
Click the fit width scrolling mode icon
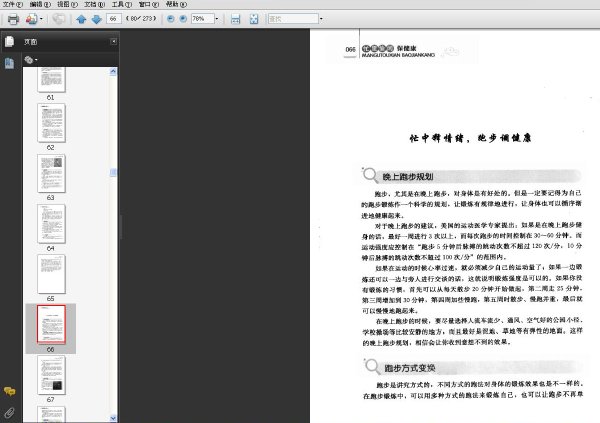(x=235, y=19)
